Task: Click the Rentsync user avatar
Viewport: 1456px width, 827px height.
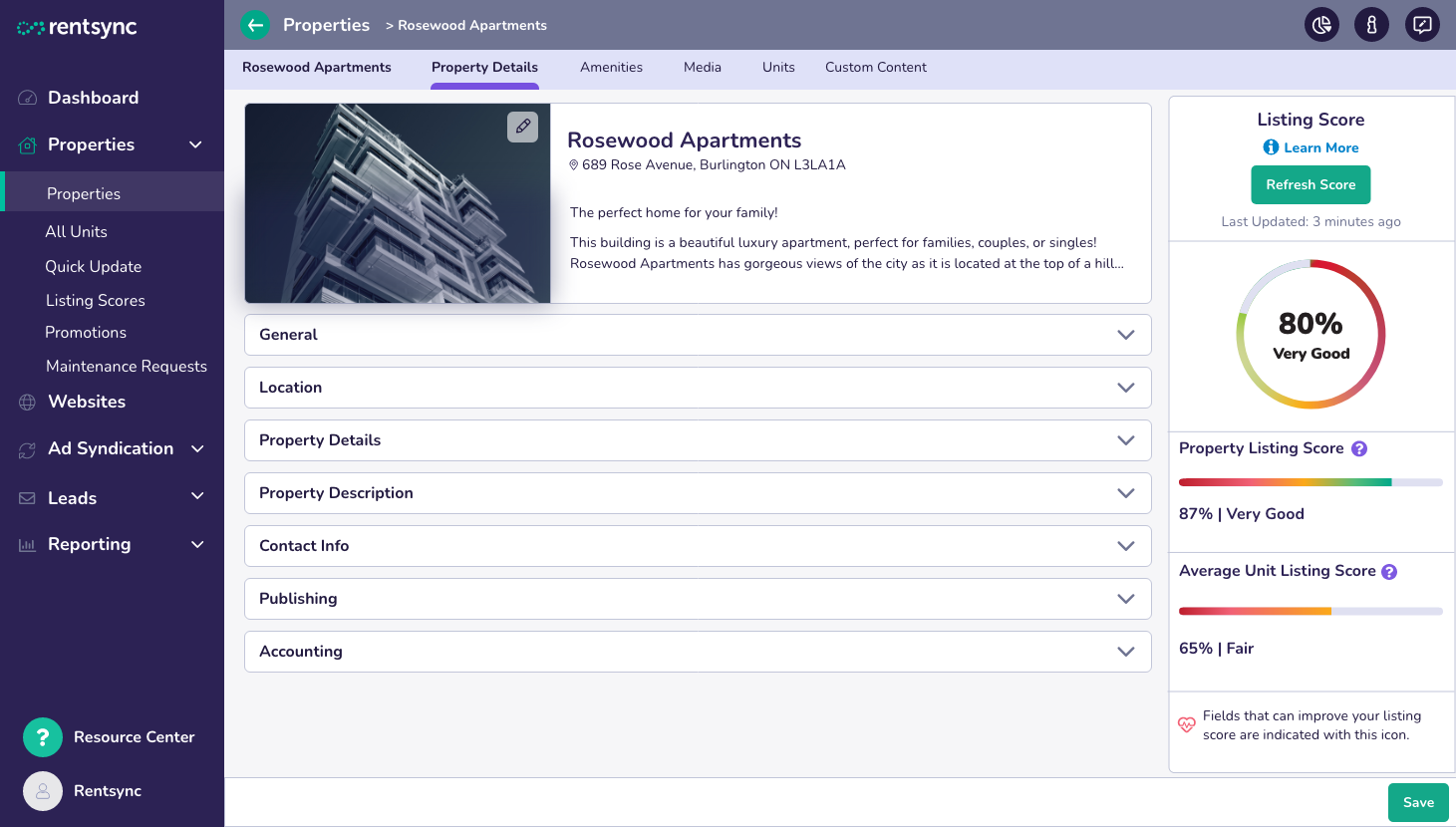Action: (x=43, y=791)
